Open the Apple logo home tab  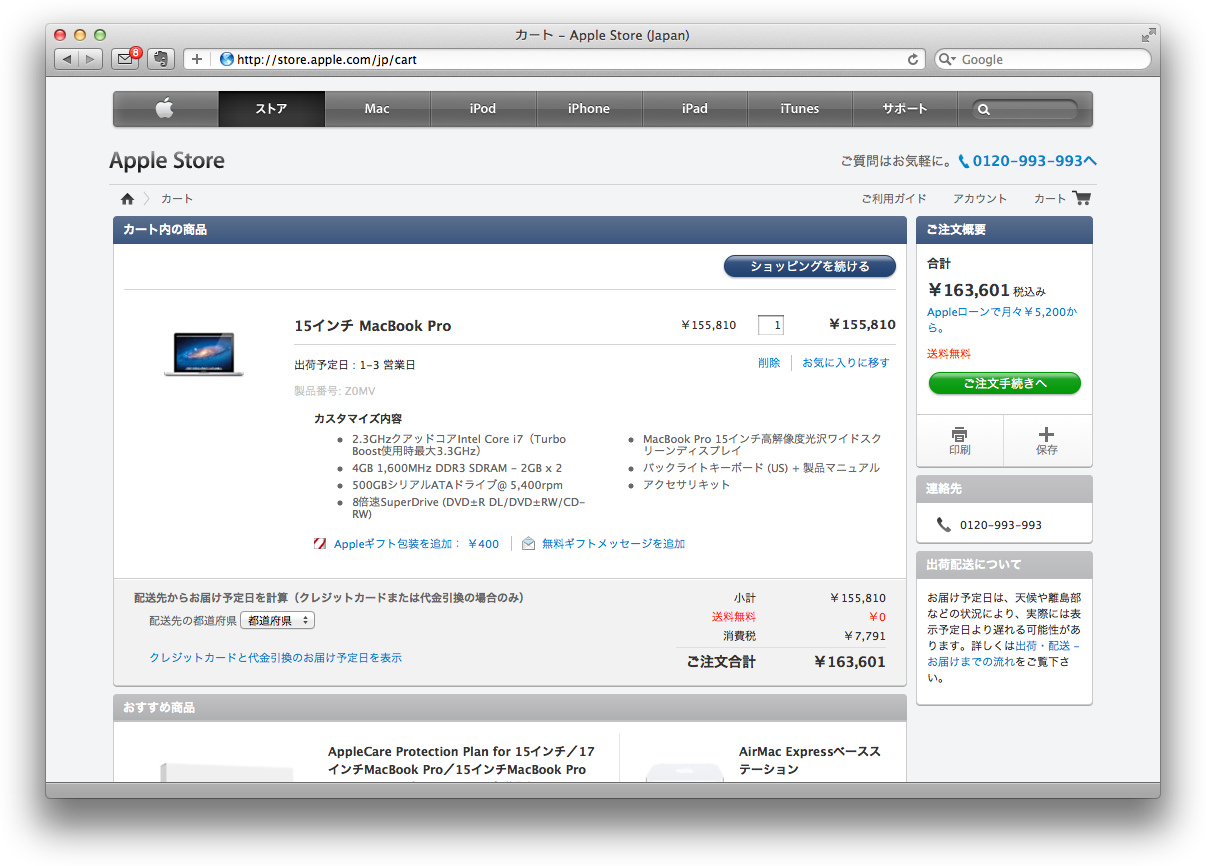pyautogui.click(x=165, y=109)
